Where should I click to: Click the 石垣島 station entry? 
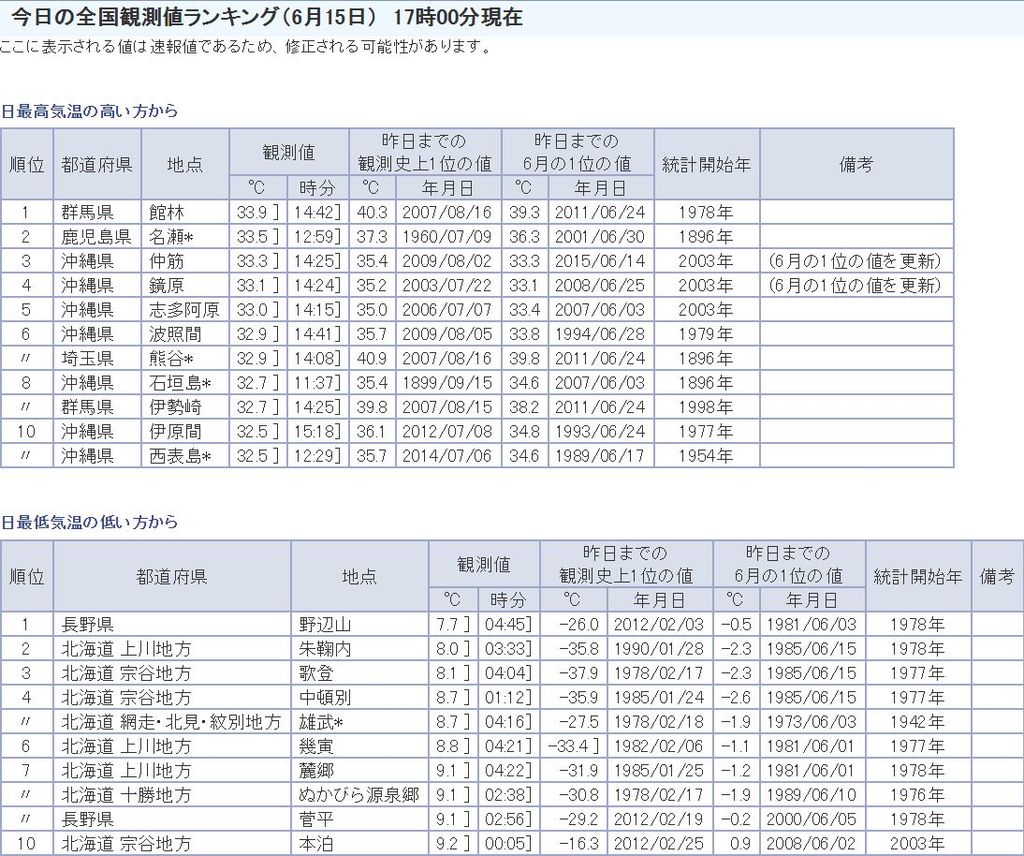[179, 382]
